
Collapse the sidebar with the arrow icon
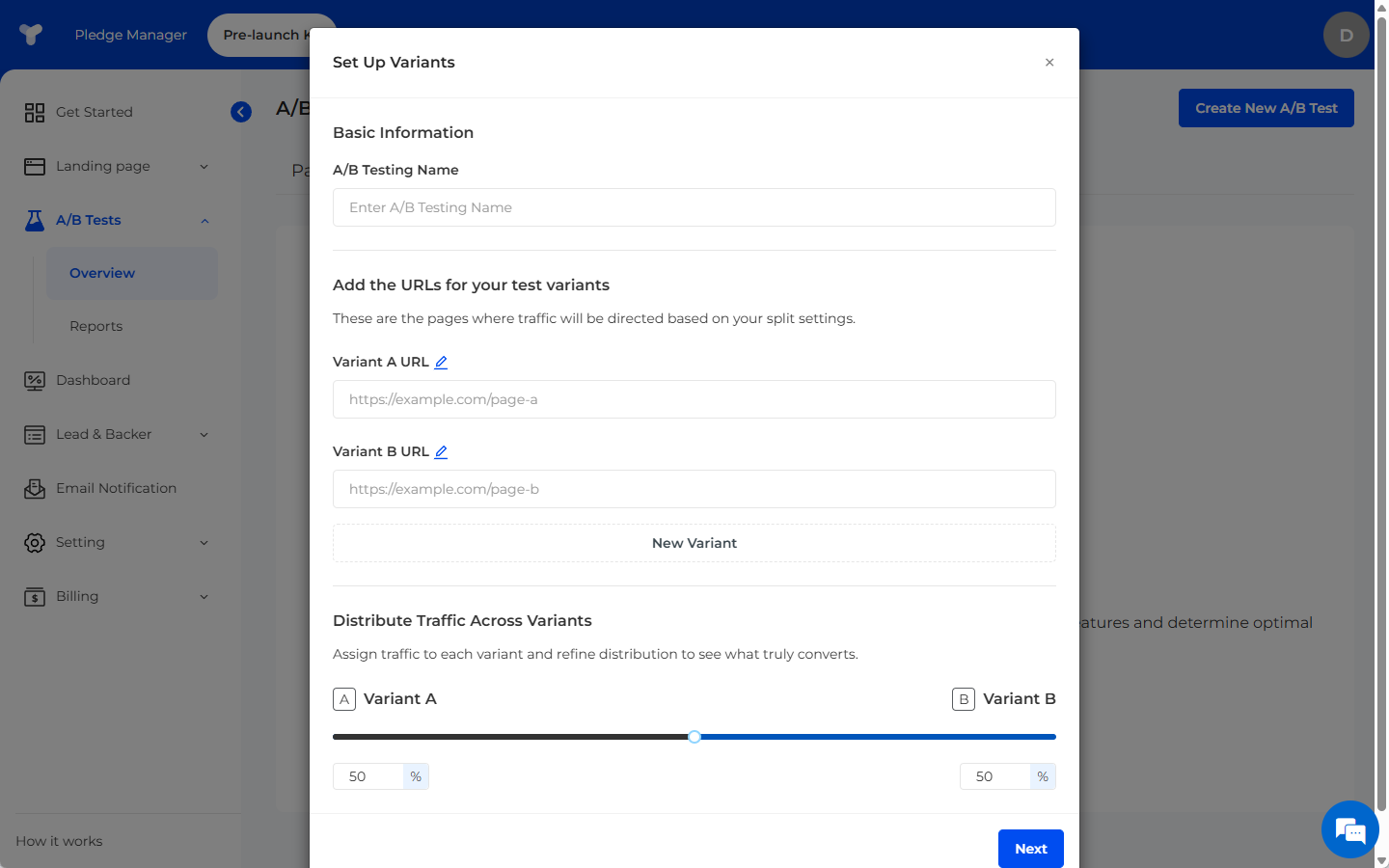point(241,112)
